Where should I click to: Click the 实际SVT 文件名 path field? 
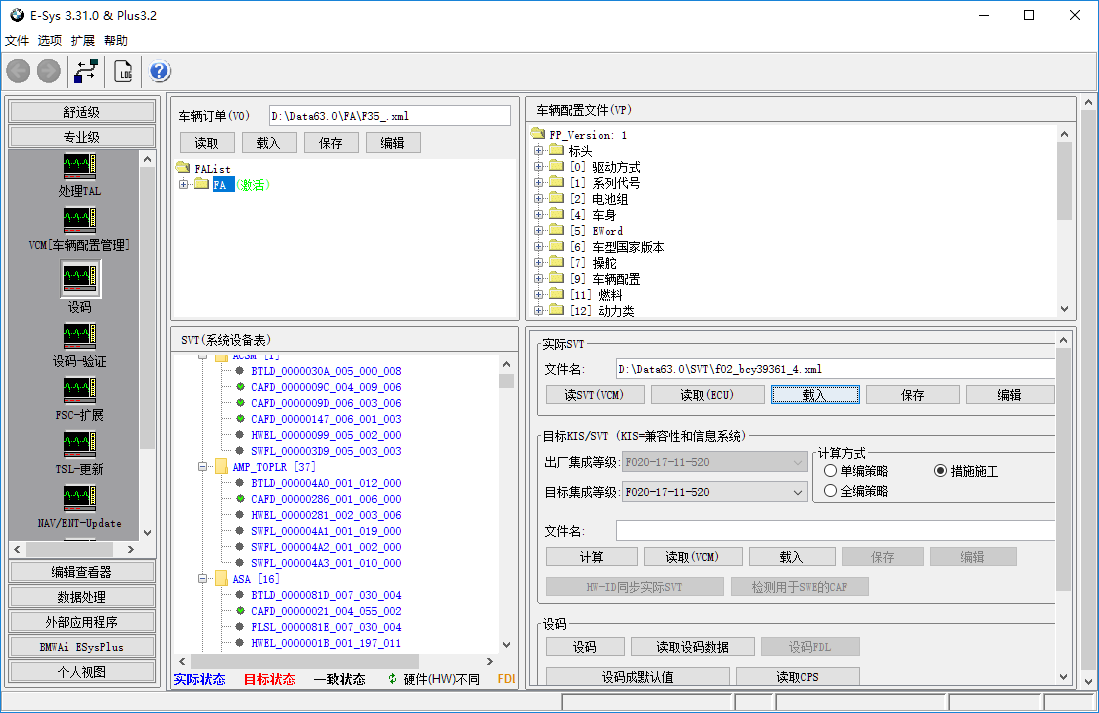[x=835, y=369]
